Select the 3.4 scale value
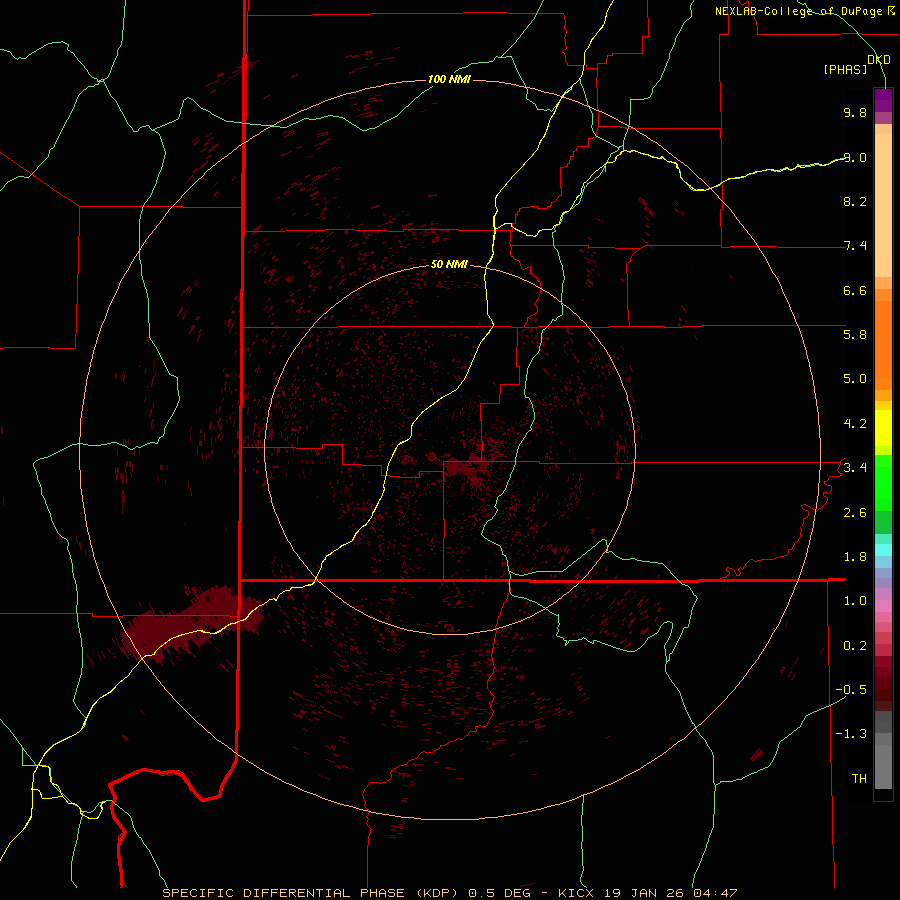Screen dimensions: 900x900 tap(855, 467)
